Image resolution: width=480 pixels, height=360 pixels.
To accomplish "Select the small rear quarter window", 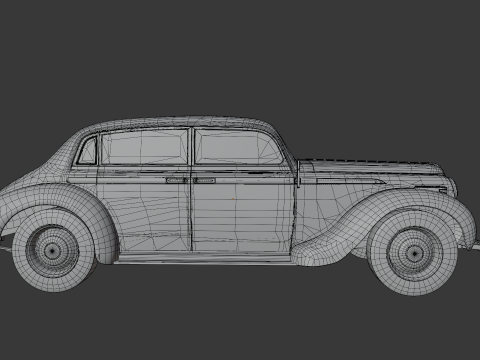I will point(88,152).
